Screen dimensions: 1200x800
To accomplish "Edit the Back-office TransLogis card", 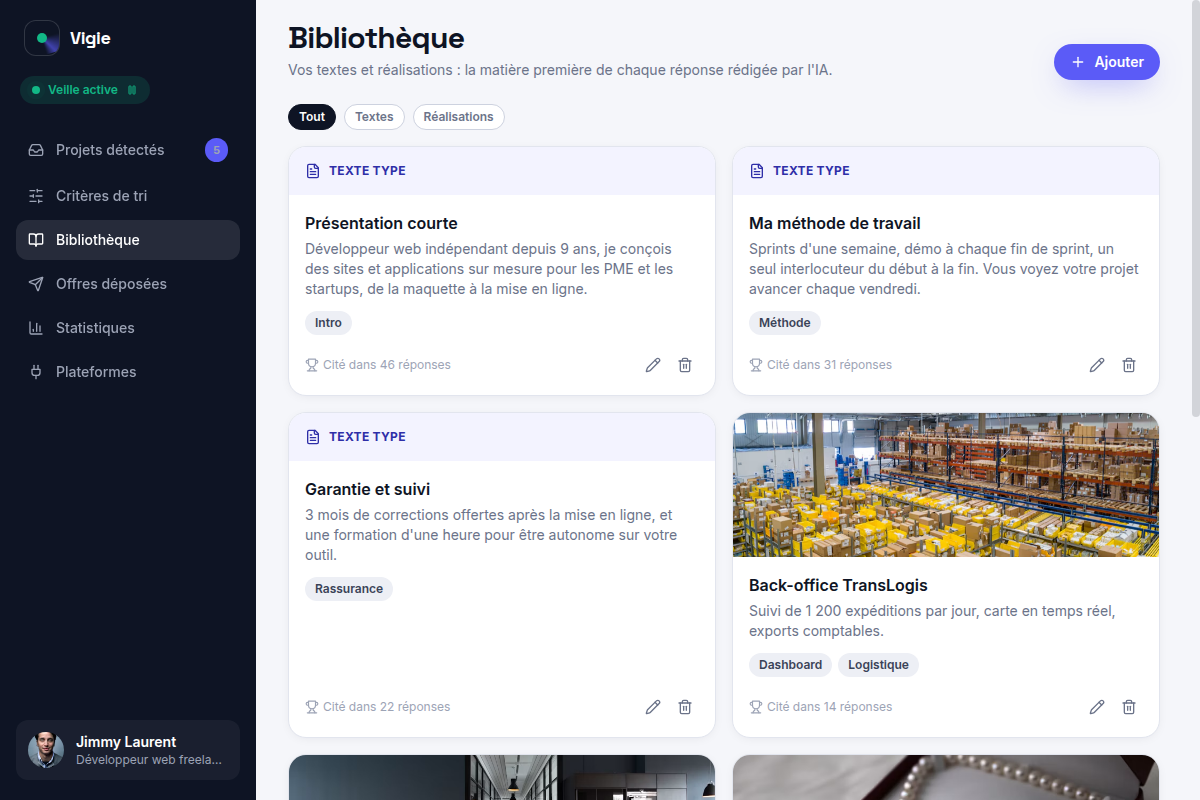I will click(1097, 707).
